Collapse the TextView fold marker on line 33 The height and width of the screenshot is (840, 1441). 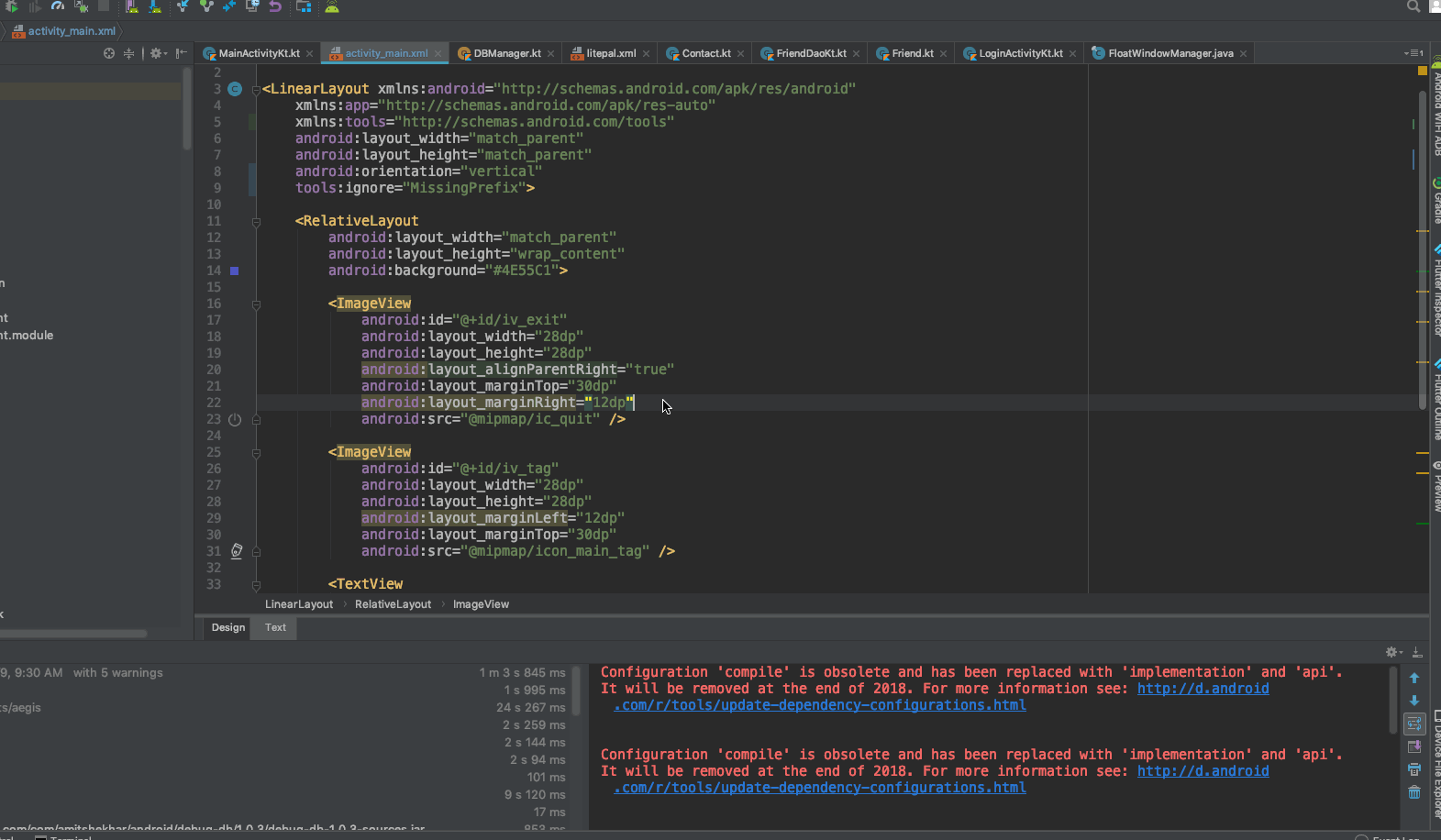click(x=256, y=584)
